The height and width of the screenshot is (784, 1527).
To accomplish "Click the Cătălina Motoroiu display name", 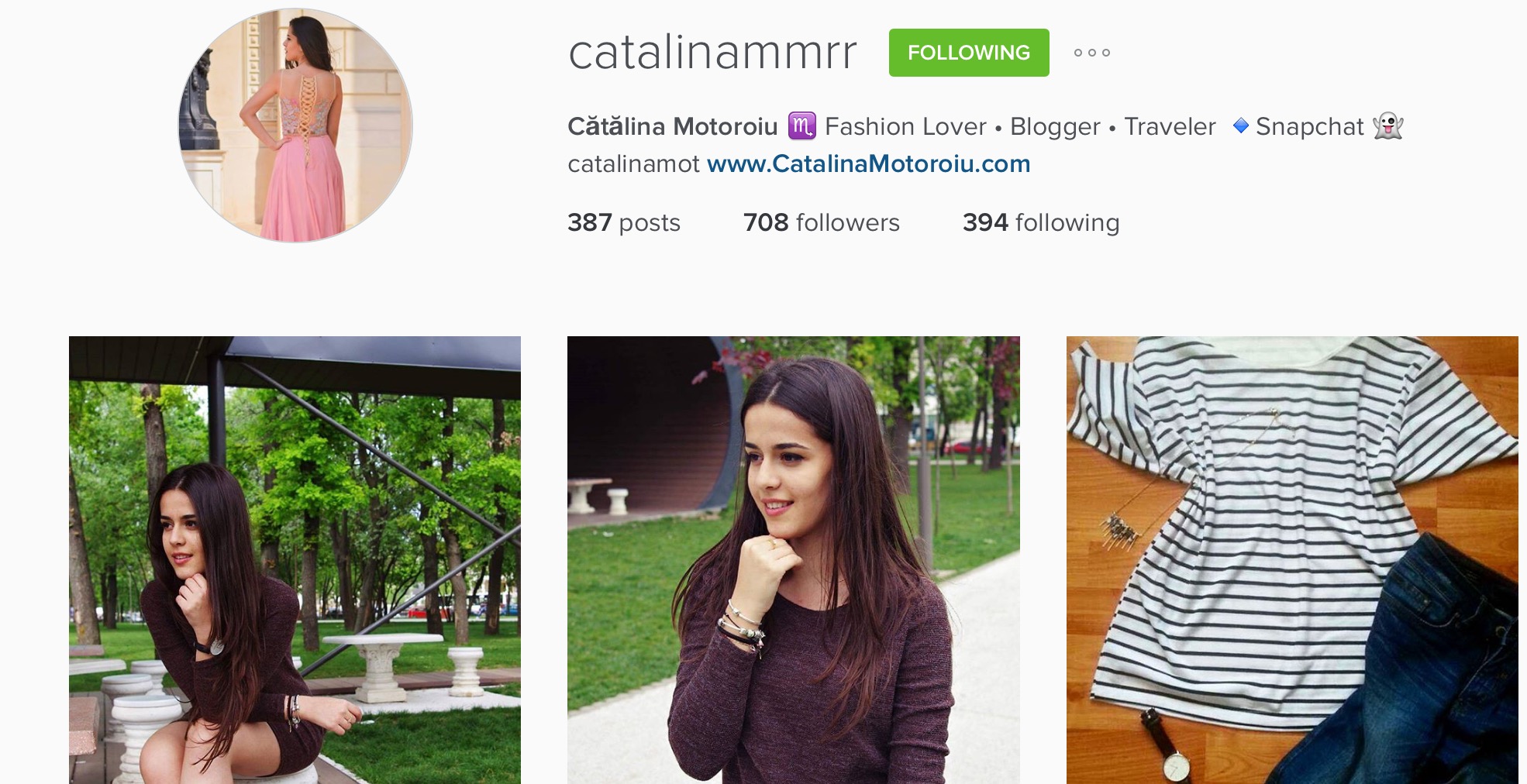I will tap(672, 126).
